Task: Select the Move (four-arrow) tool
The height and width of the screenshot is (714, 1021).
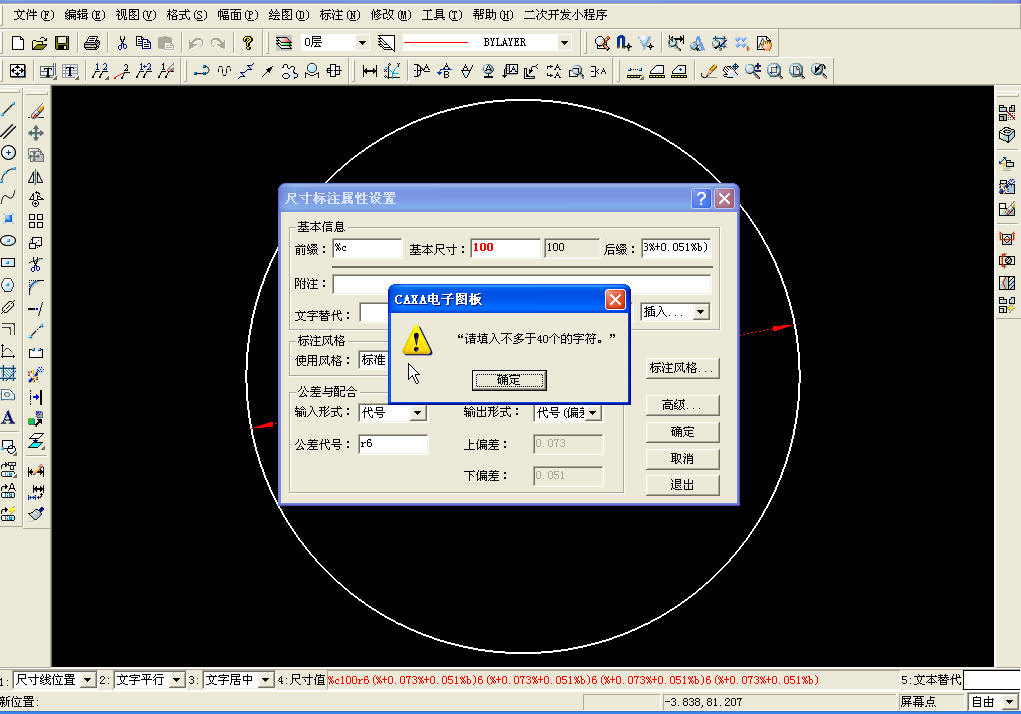Action: coord(36,133)
